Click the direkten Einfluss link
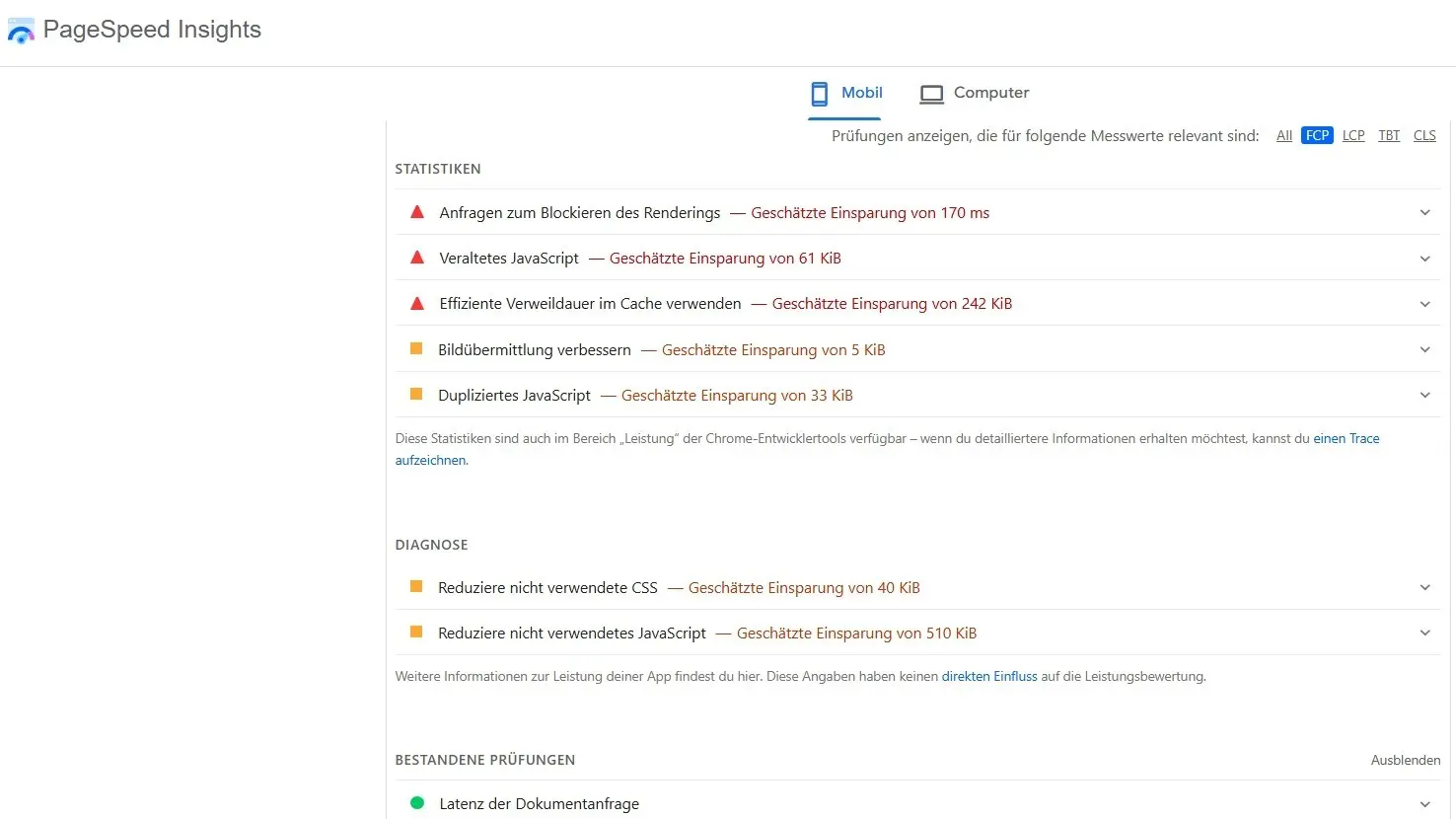 pyautogui.click(x=988, y=676)
